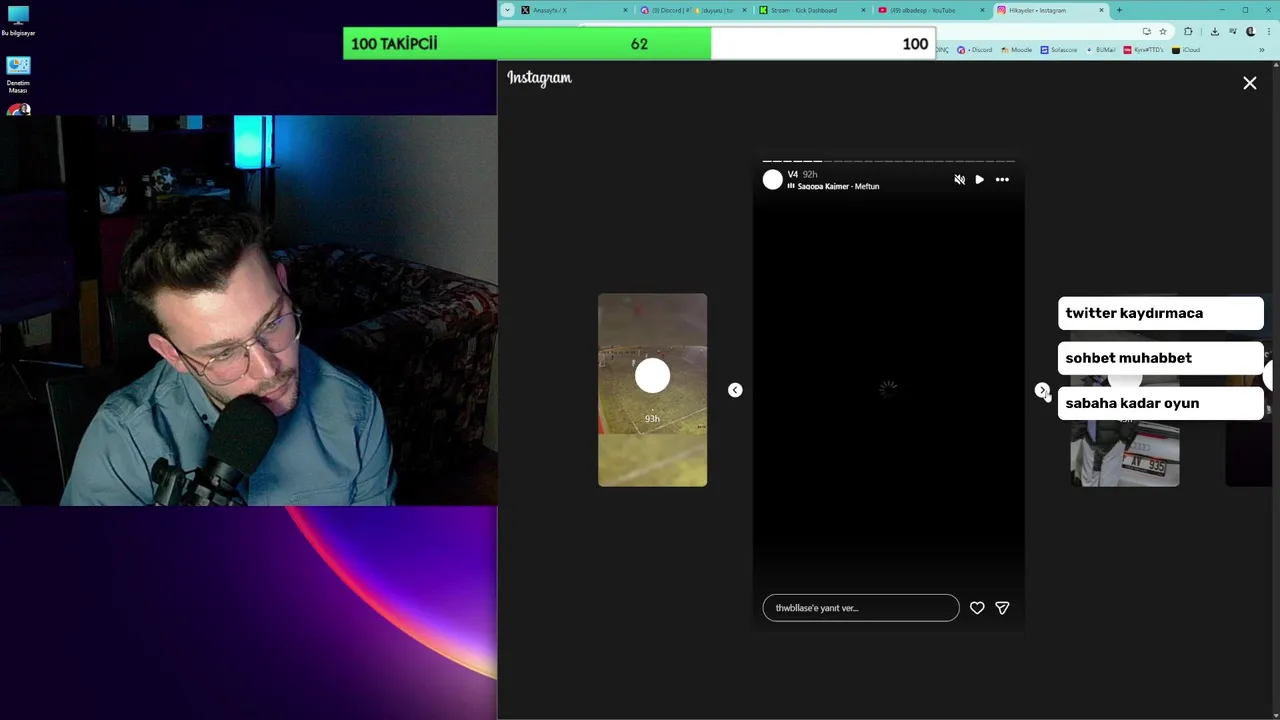Switch to the Discord tab

[x=692, y=10]
